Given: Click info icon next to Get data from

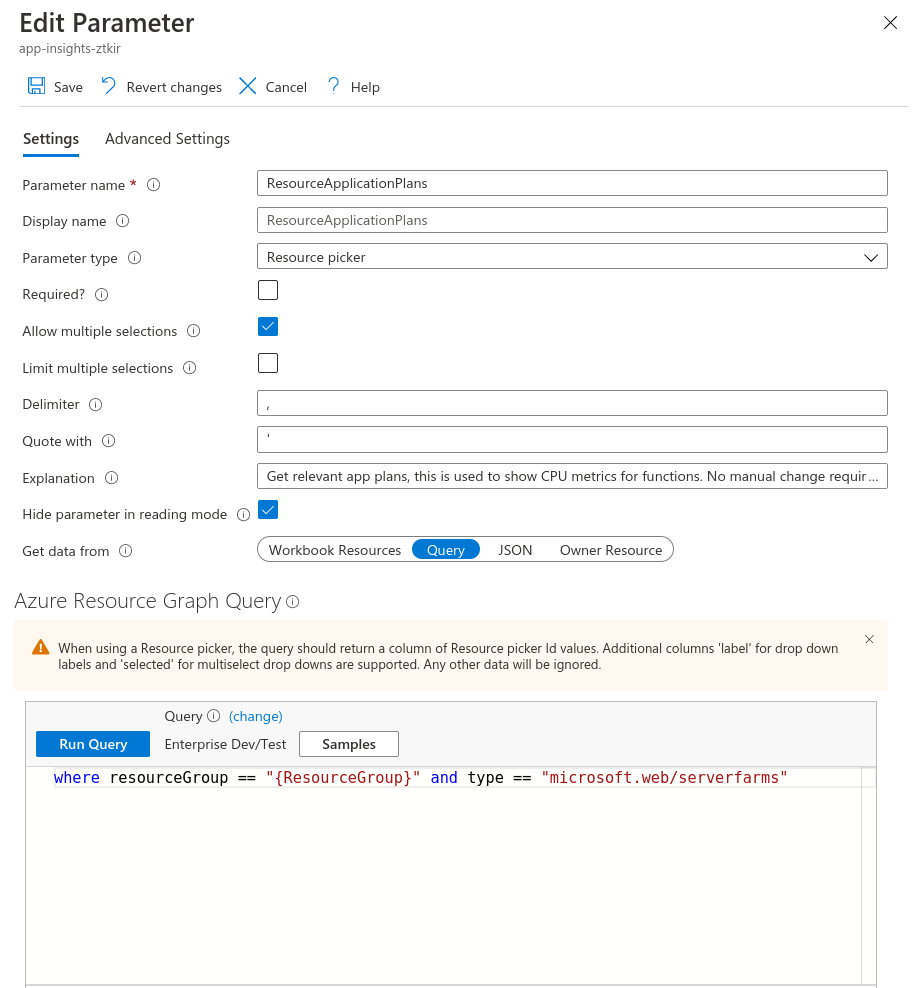Looking at the screenshot, I should 126,551.
